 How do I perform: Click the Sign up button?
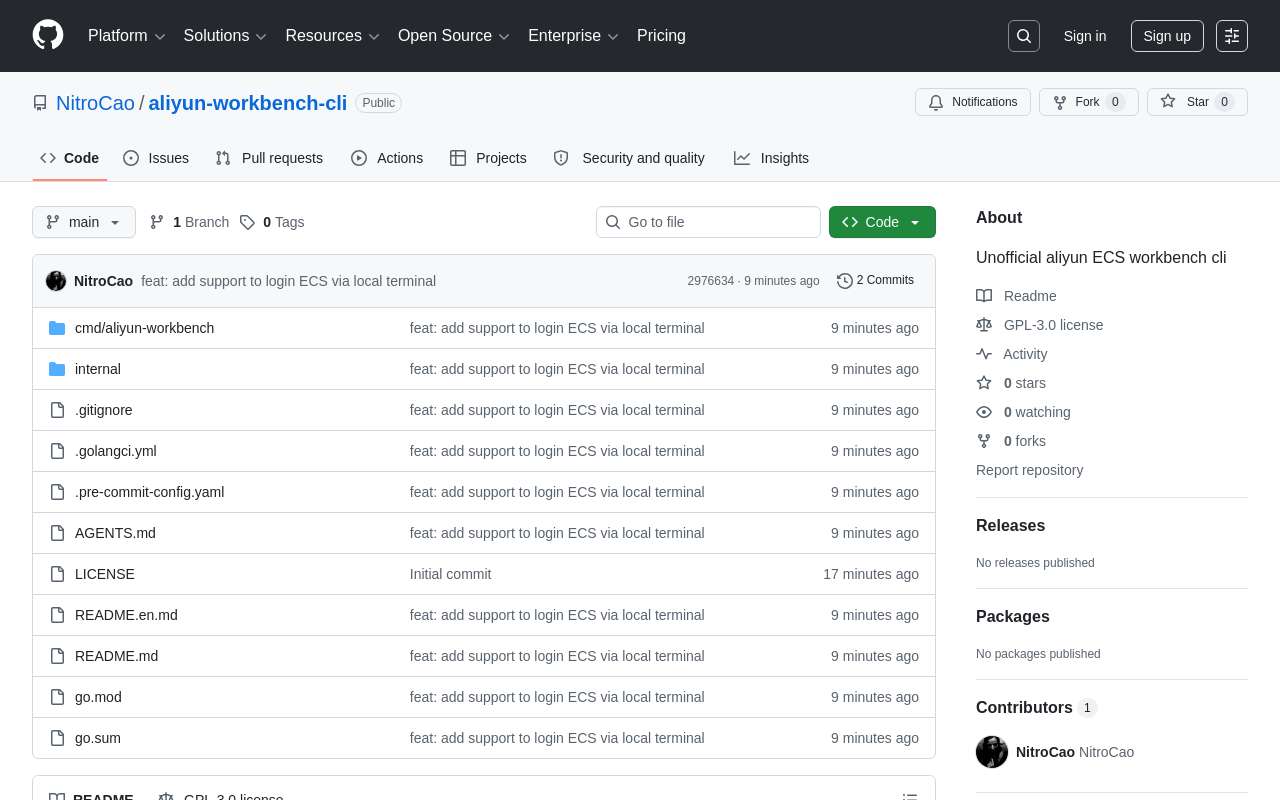point(1167,36)
